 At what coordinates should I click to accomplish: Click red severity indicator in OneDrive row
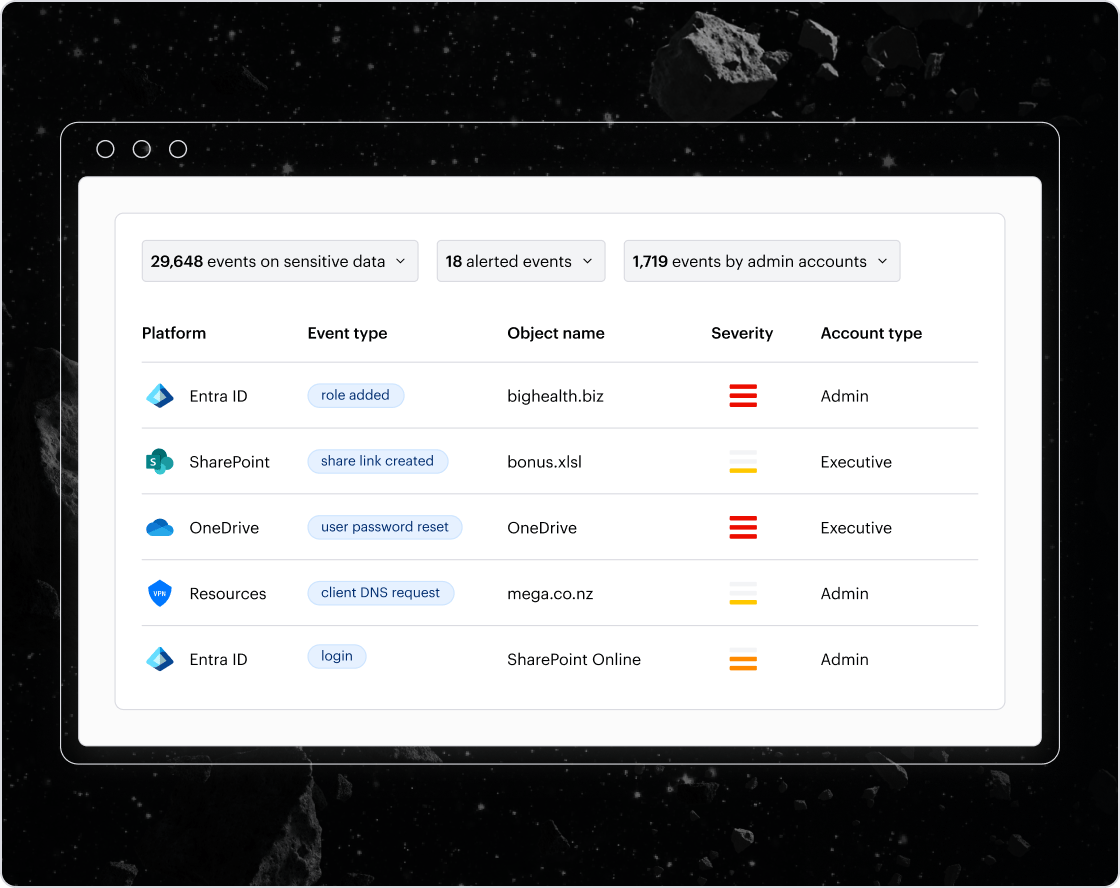(743, 528)
